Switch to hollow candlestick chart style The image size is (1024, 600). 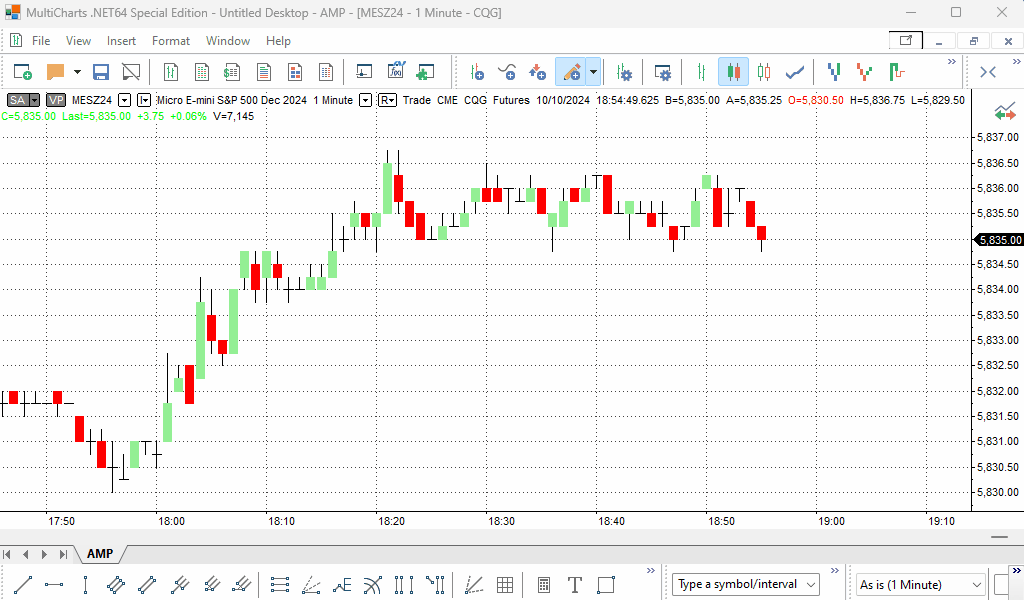[x=764, y=72]
